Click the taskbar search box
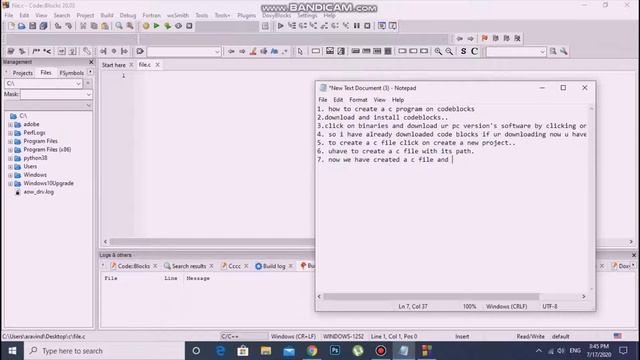This screenshot has height=360, width=640. 104,351
